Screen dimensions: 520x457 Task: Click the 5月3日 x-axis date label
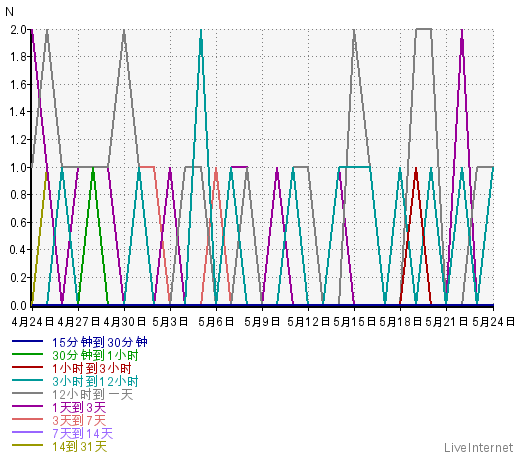(170, 322)
